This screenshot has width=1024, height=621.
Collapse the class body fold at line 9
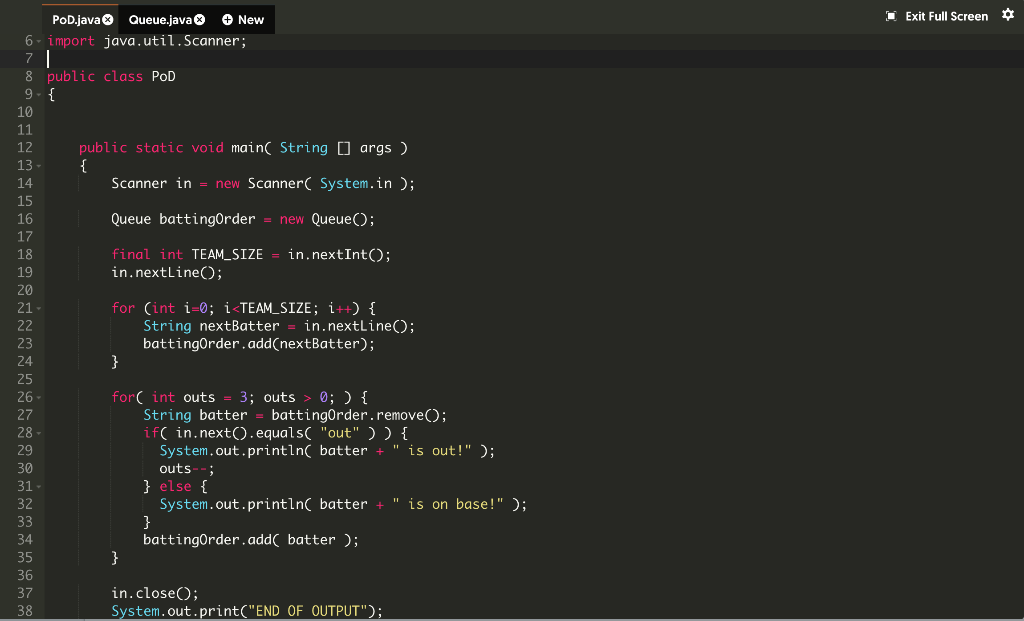pos(39,95)
